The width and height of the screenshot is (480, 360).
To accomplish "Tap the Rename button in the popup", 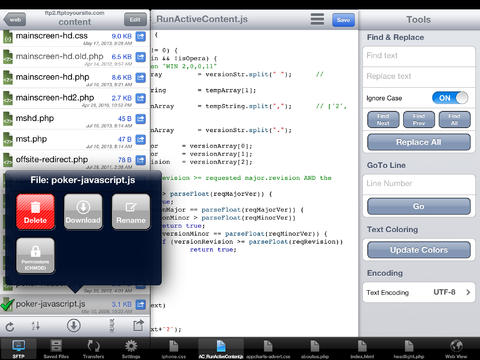I will pos(131,212).
